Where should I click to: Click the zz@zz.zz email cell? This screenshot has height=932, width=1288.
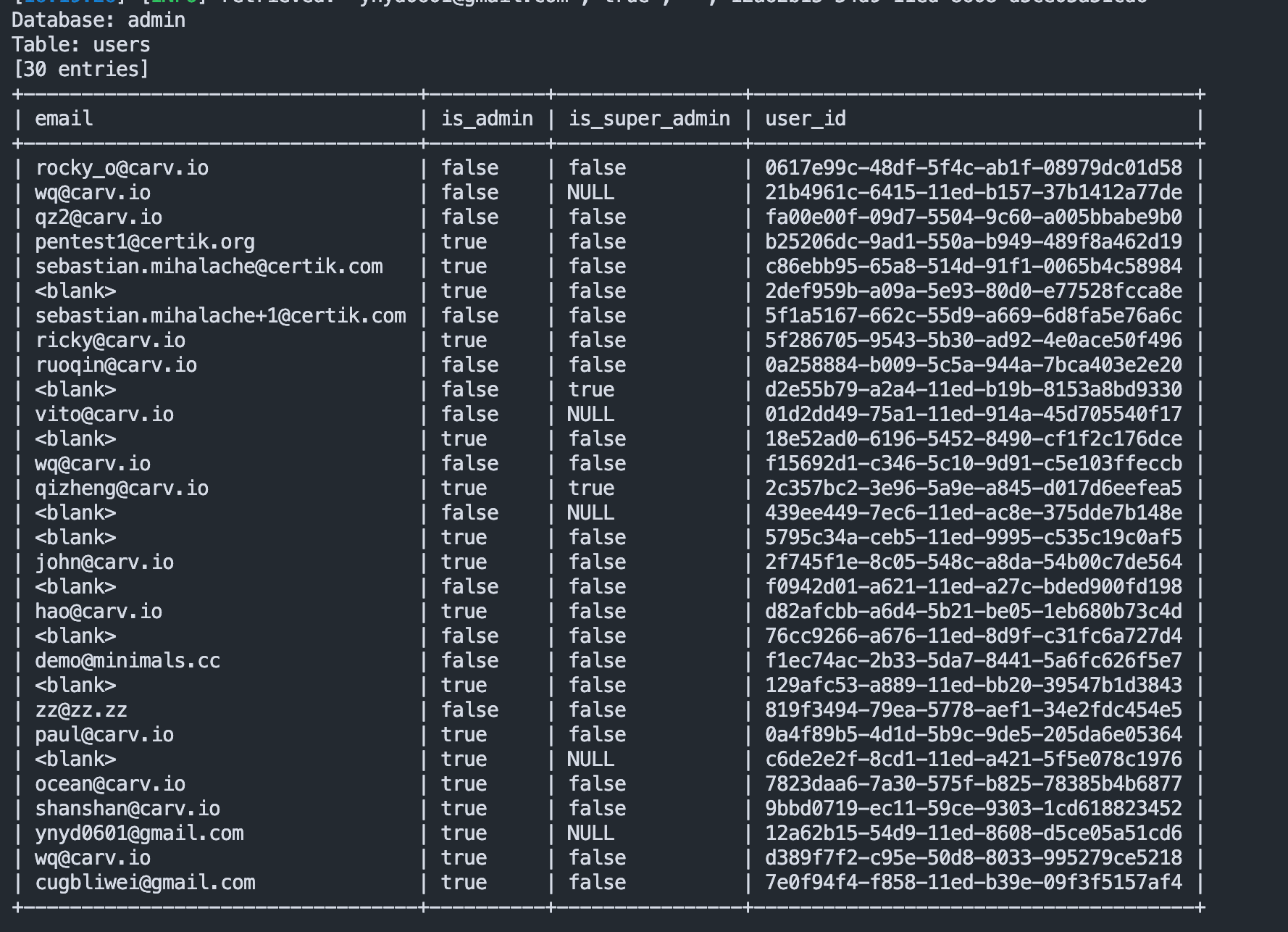(81, 710)
